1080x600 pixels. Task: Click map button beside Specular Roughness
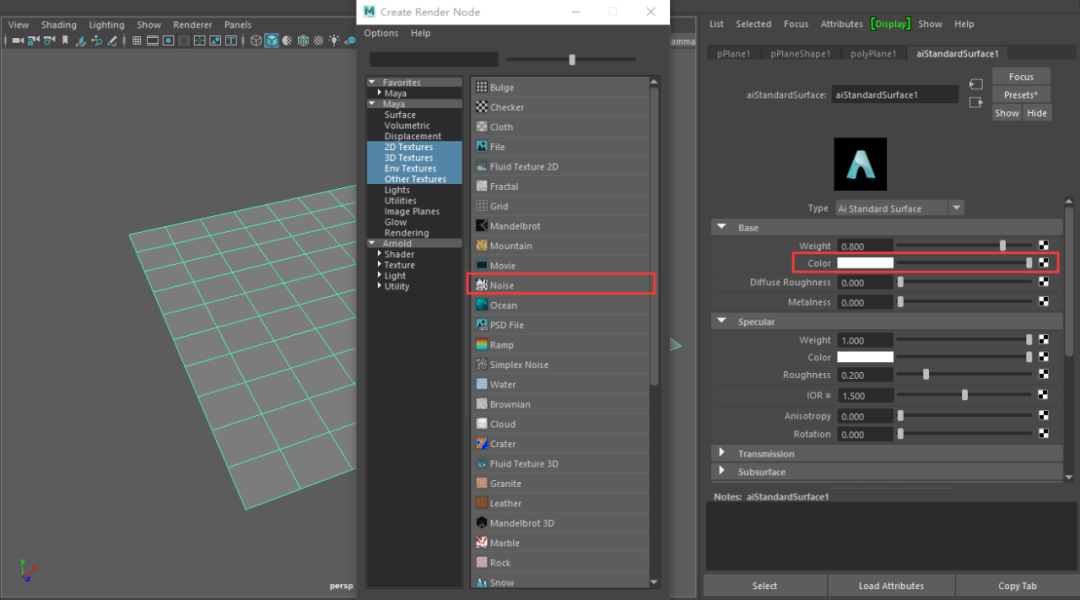(x=1043, y=374)
